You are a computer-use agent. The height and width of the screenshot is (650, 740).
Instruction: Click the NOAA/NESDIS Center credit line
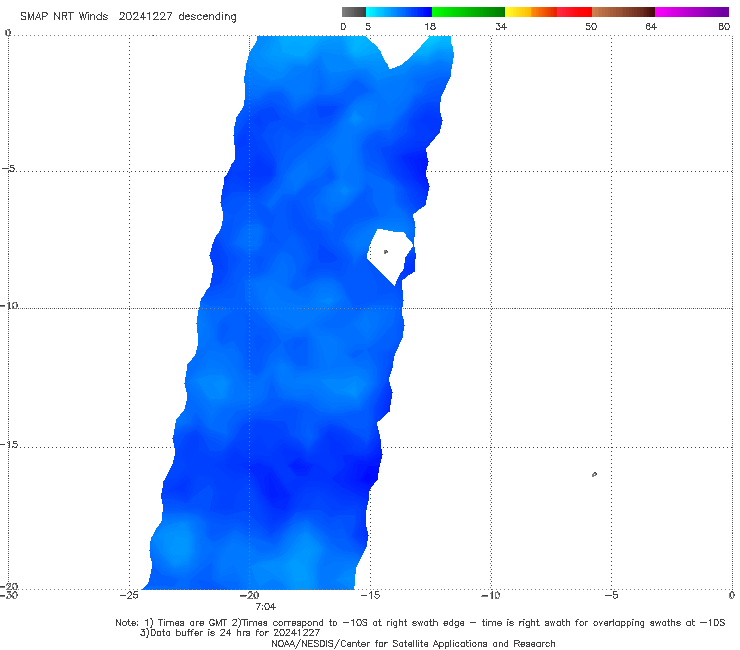[413, 644]
